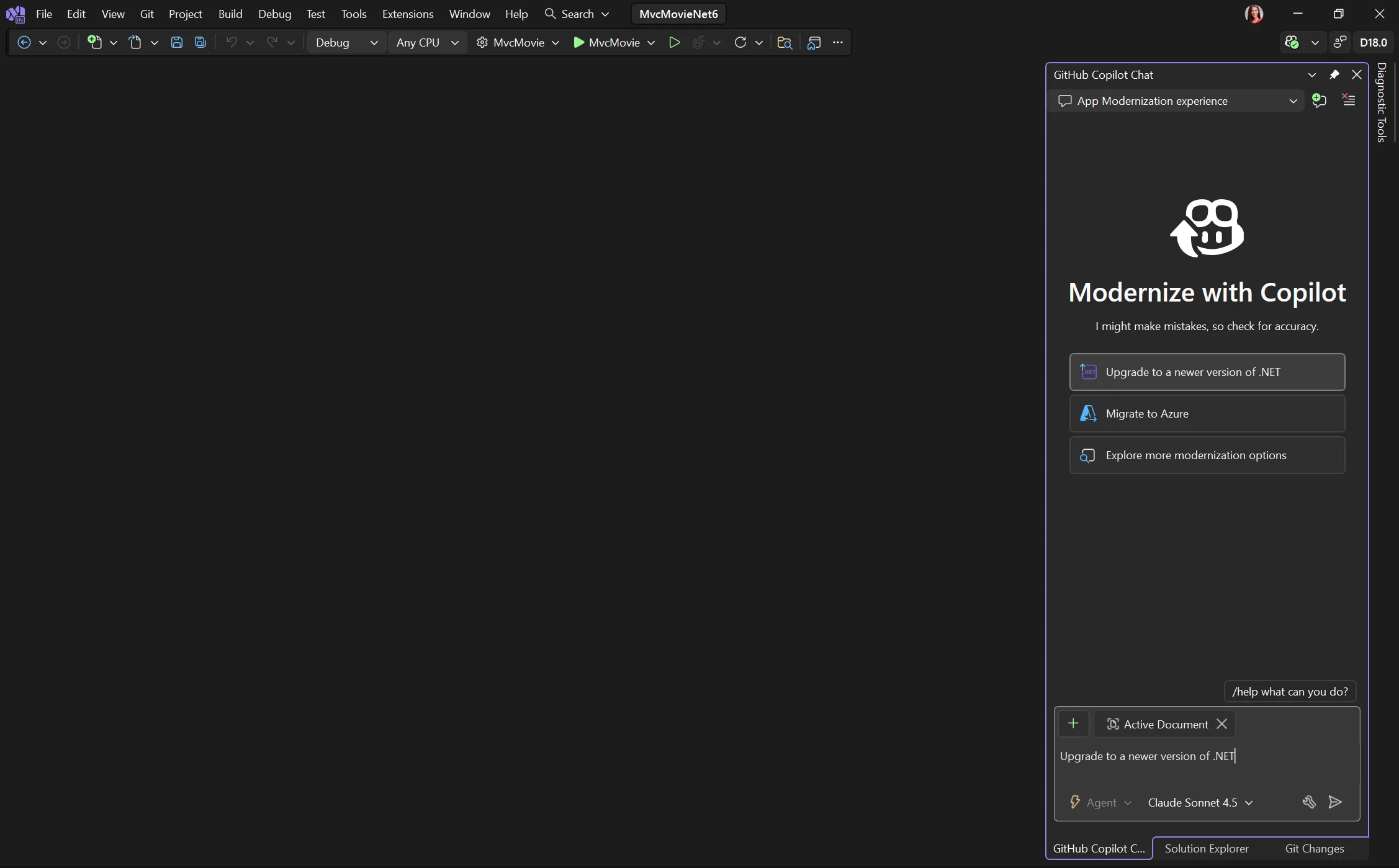Open Search Everywhere with the magnifier icon
This screenshot has width=1399, height=868.
click(550, 14)
